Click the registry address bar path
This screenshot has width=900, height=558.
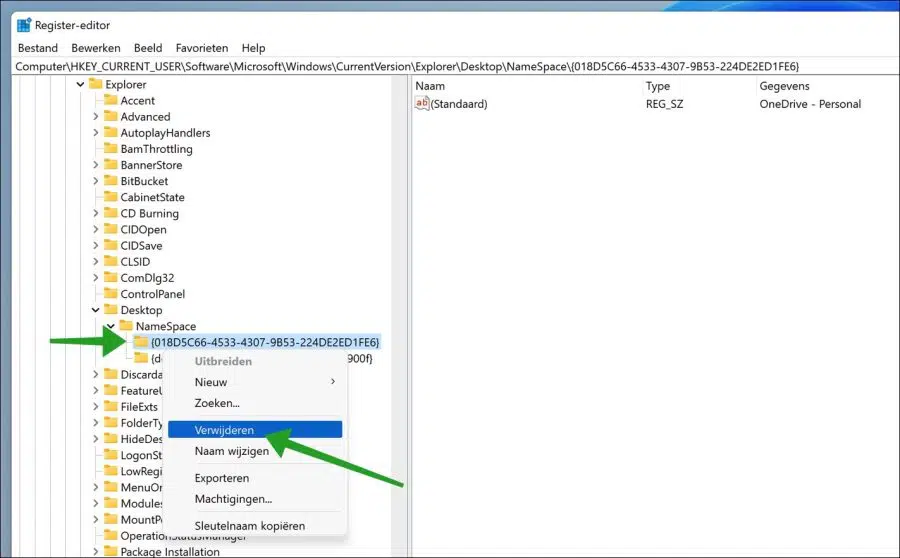[407, 67]
